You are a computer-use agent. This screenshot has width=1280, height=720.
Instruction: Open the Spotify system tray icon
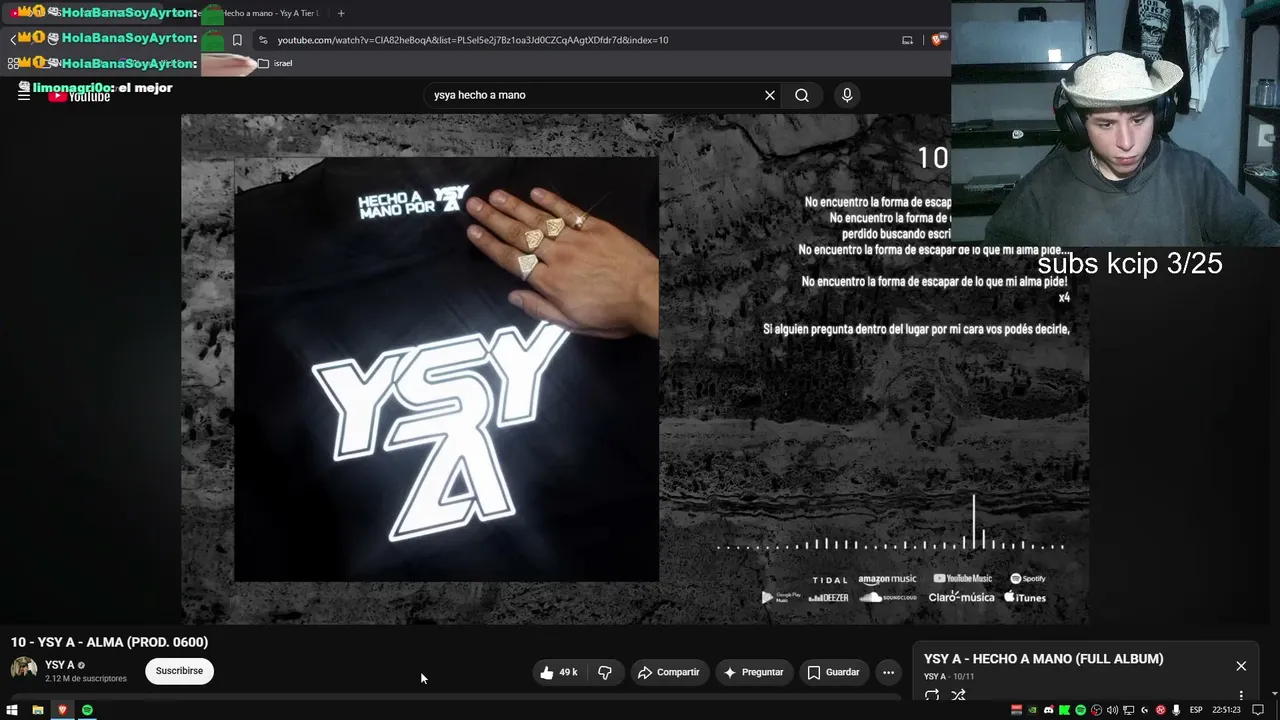[x=1080, y=710]
